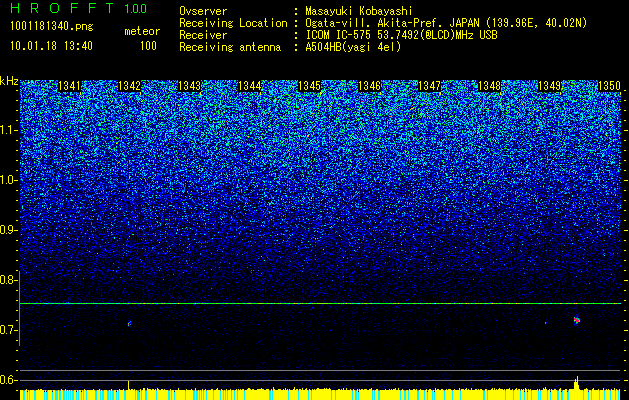The height and width of the screenshot is (400, 629).
Task: Click the thin signal spike near 1342
Action: coord(128,385)
